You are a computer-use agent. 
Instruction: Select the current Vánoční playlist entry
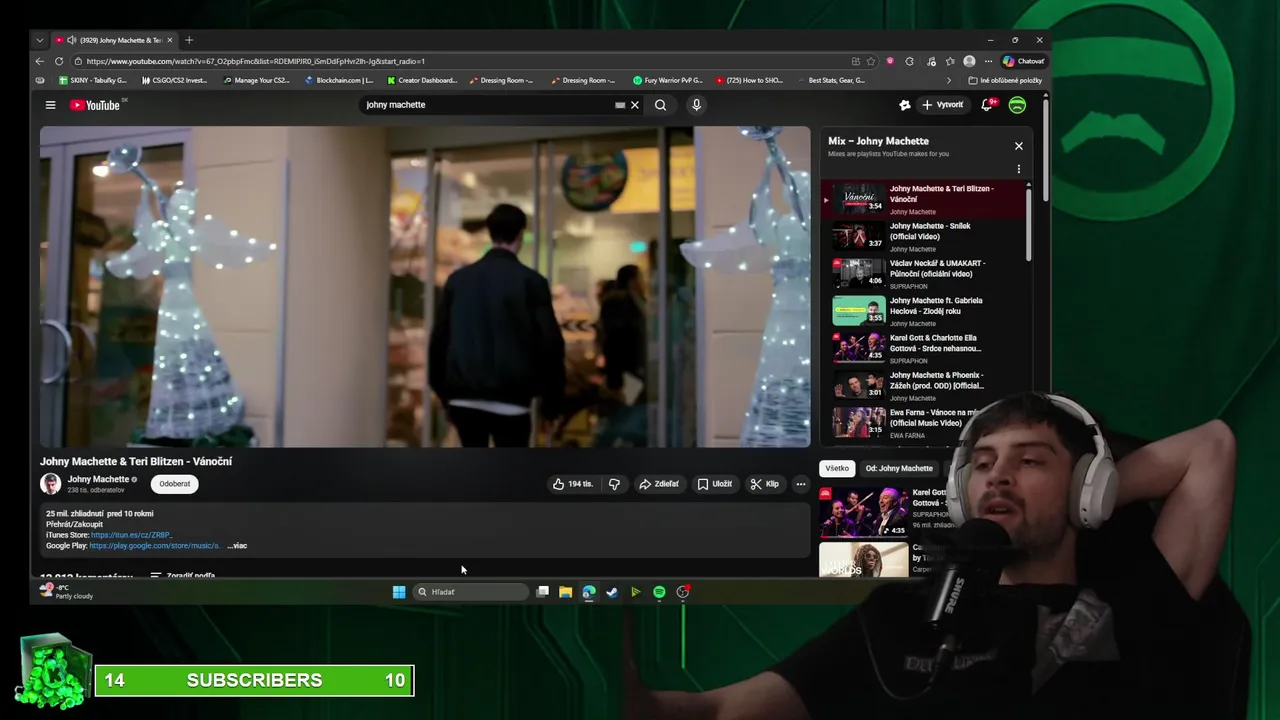click(x=926, y=199)
